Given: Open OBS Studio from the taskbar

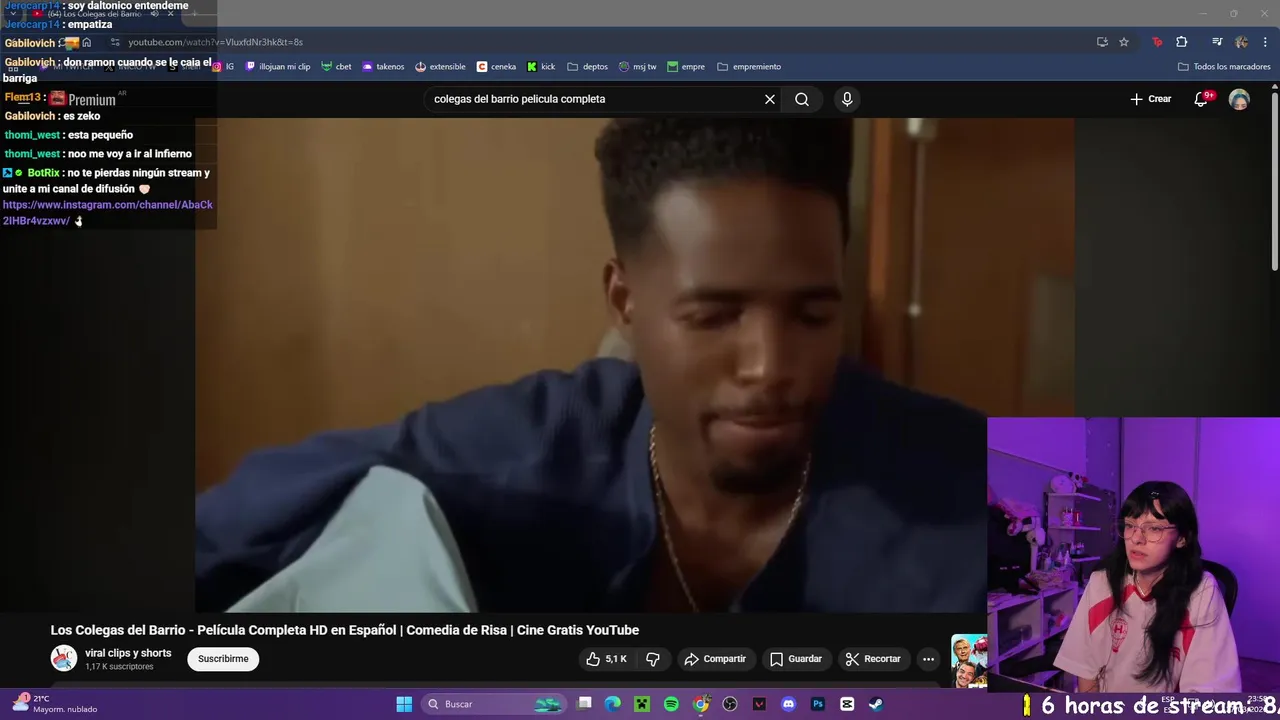Looking at the screenshot, I should point(730,704).
